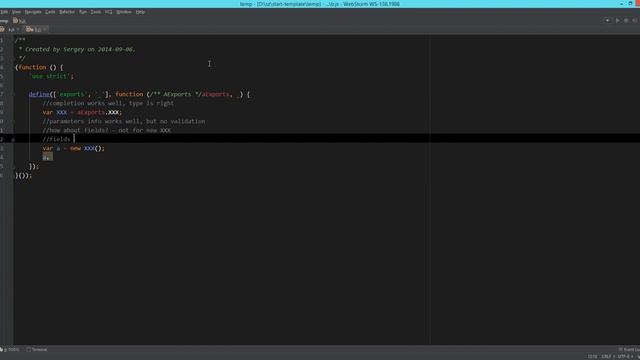Minimize the WebStorm window
The image size is (640, 360).
click(x=621, y=4)
